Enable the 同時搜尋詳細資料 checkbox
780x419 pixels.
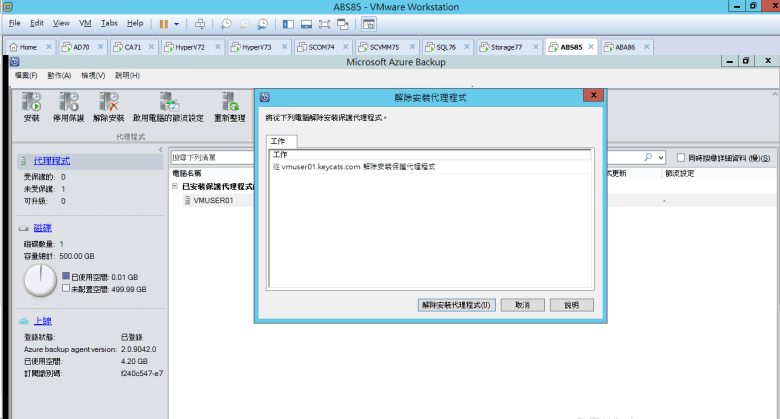click(x=681, y=158)
